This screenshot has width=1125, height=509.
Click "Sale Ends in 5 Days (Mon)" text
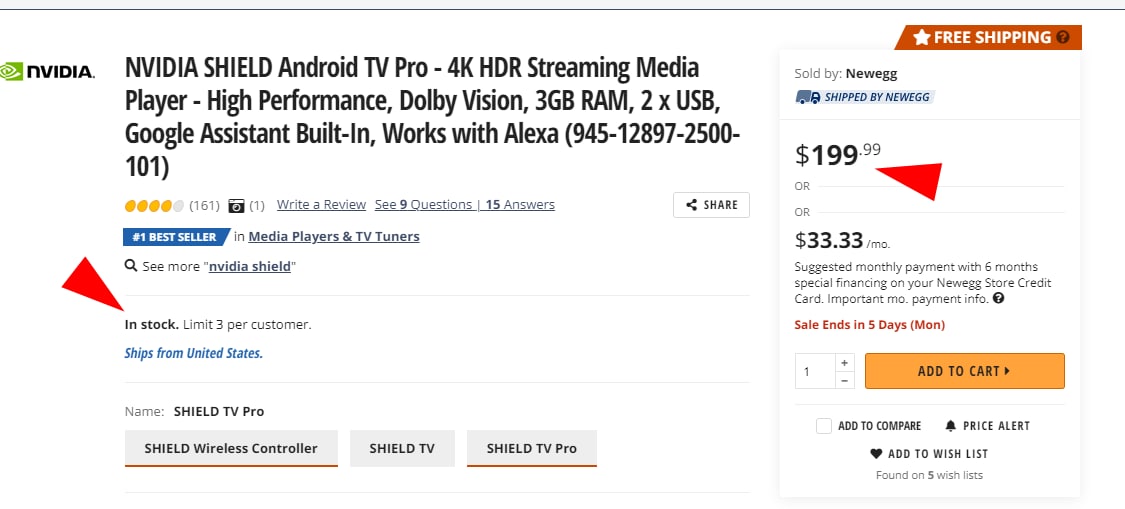tap(870, 324)
